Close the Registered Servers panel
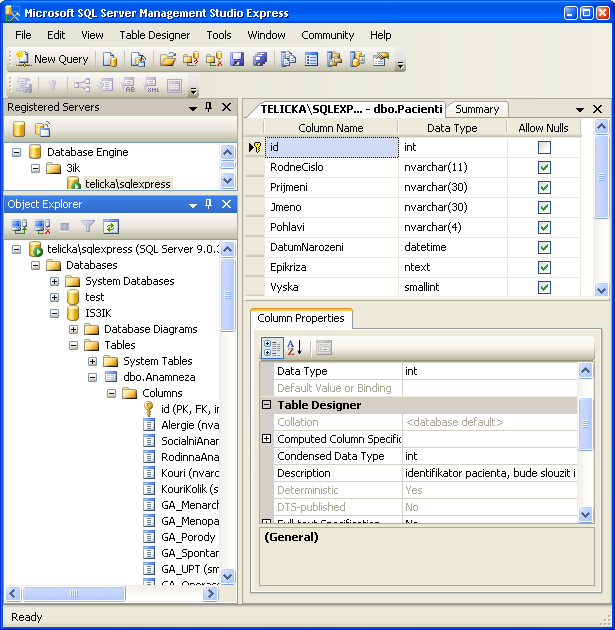 [x=227, y=107]
